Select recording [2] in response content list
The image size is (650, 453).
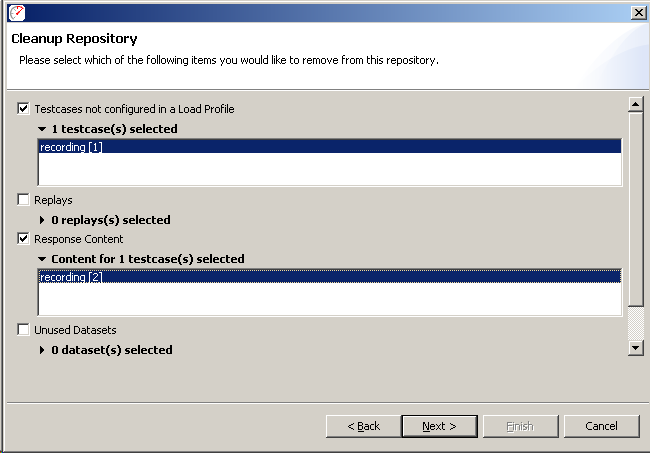pos(330,276)
